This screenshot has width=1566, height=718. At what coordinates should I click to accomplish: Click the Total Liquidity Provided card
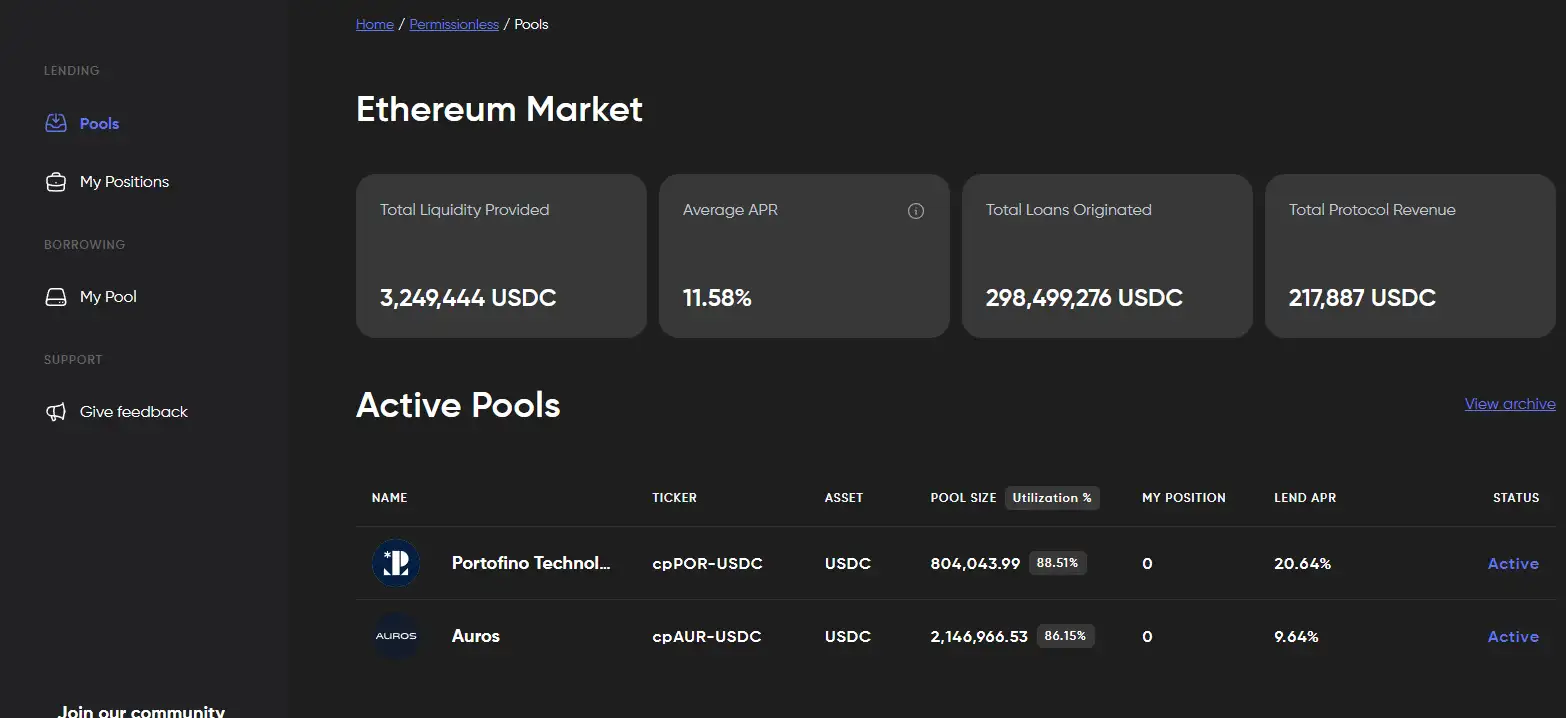[x=501, y=255]
